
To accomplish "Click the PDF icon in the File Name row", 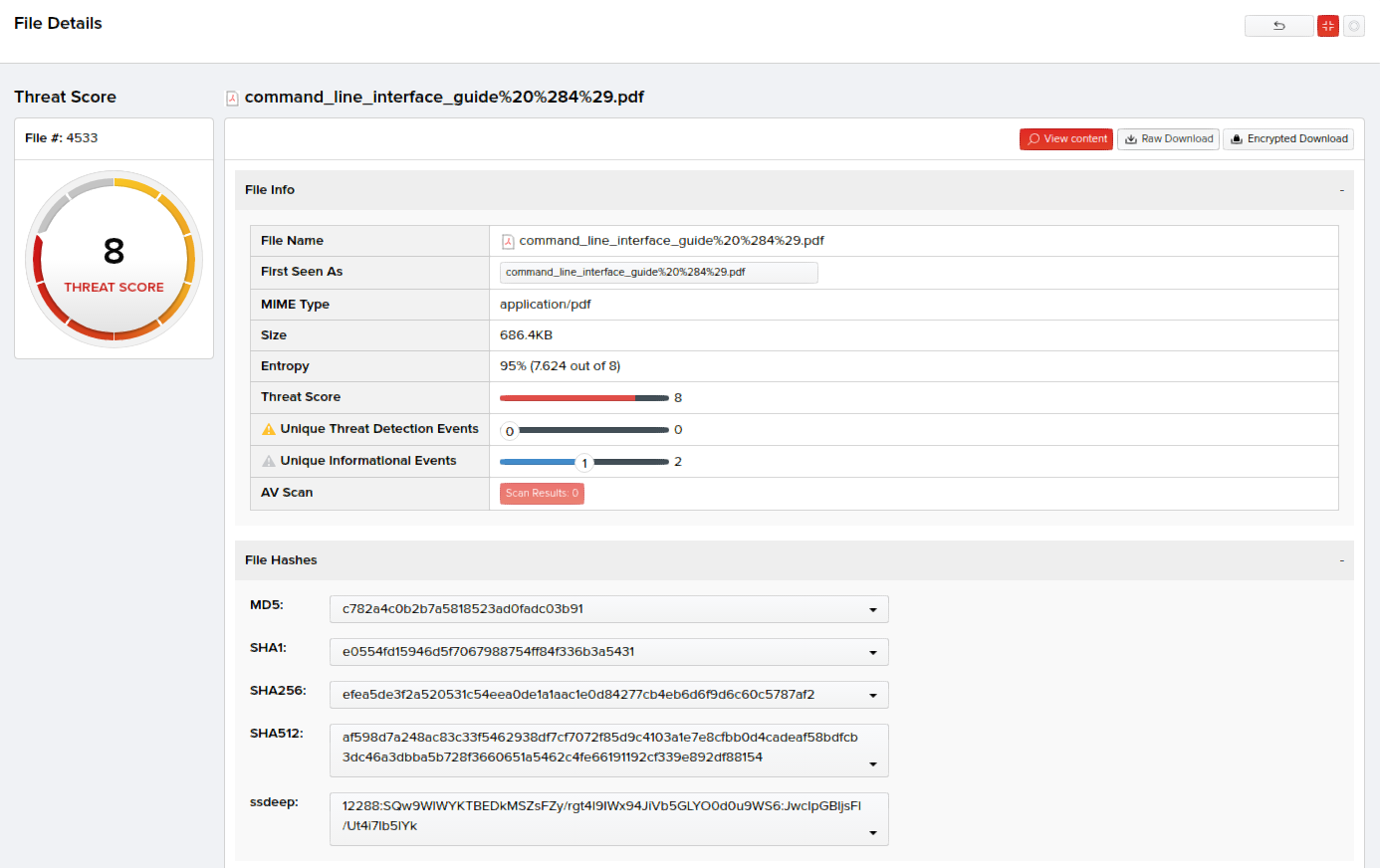I will [x=508, y=241].
